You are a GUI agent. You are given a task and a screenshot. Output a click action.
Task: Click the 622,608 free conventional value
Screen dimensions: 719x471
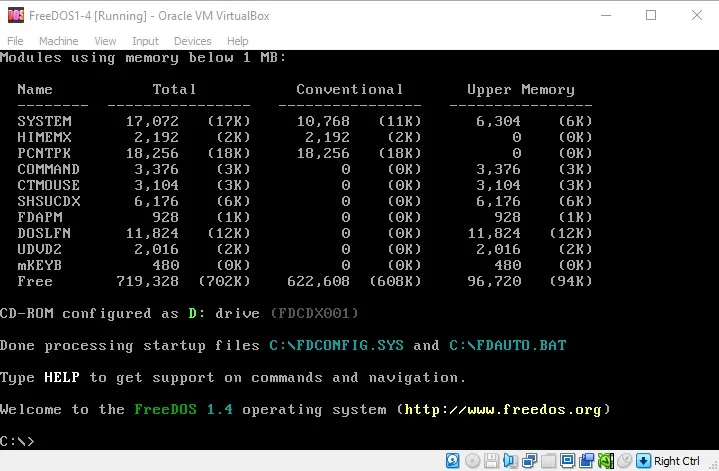point(318,281)
